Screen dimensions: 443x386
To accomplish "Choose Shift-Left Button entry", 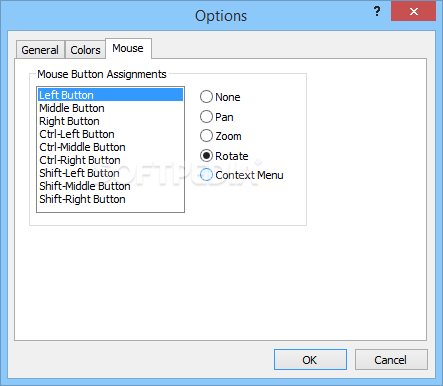I will [x=110, y=173].
